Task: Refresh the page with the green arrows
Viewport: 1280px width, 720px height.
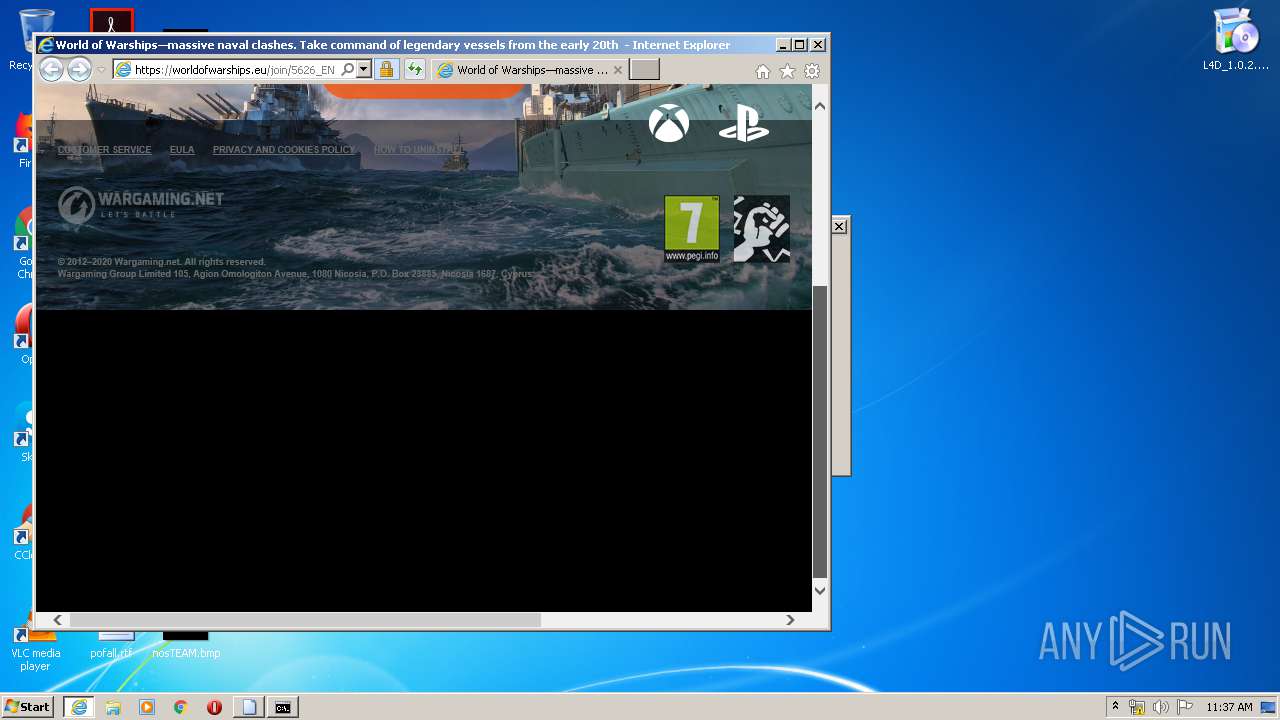Action: click(414, 70)
